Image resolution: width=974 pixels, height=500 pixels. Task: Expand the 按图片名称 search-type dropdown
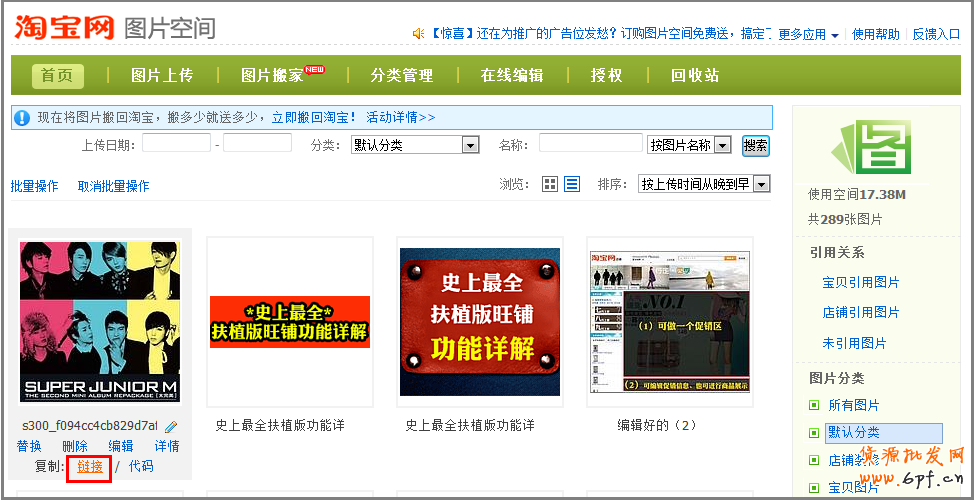coord(722,145)
